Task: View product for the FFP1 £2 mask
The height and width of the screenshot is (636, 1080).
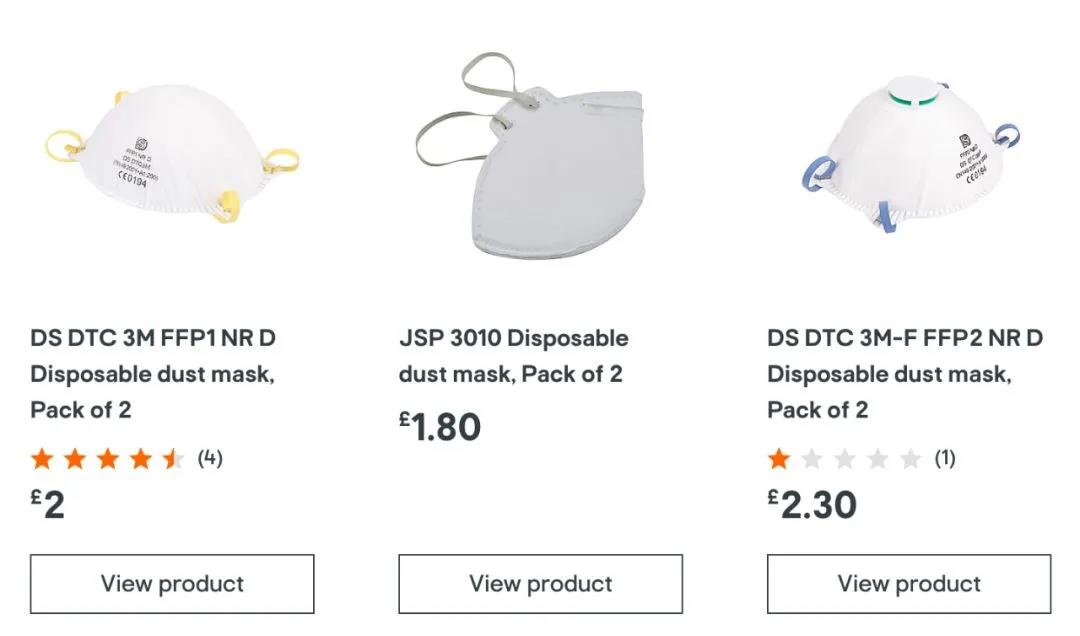Action: tap(172, 584)
